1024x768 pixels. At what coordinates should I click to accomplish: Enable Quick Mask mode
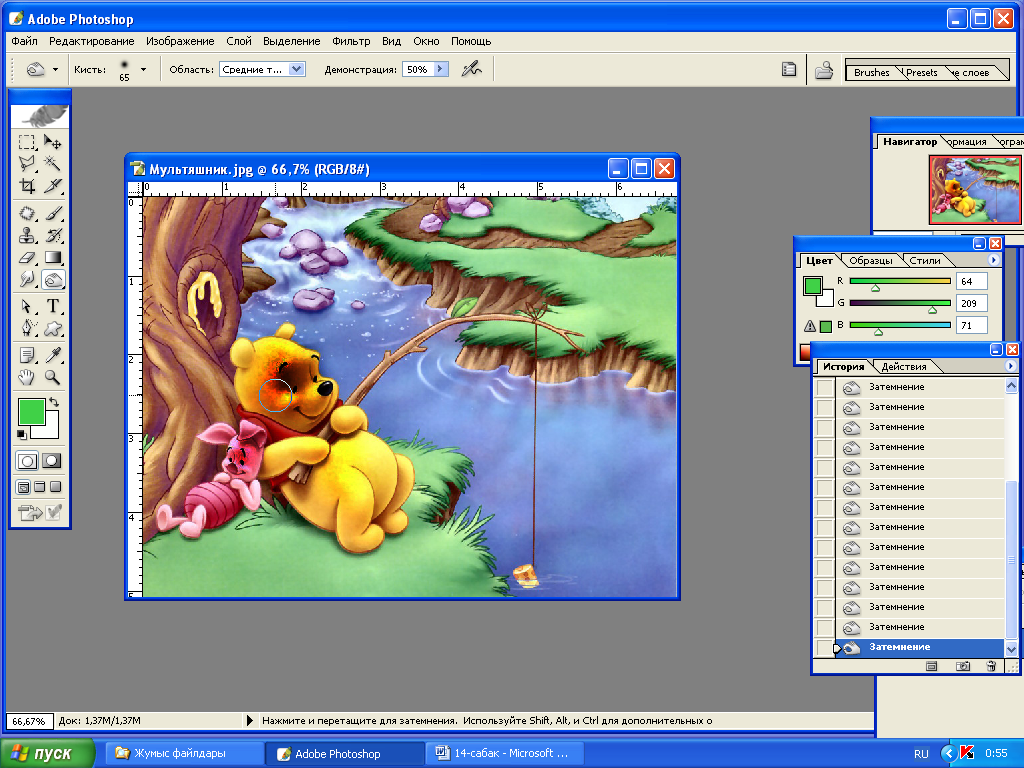click(52, 461)
